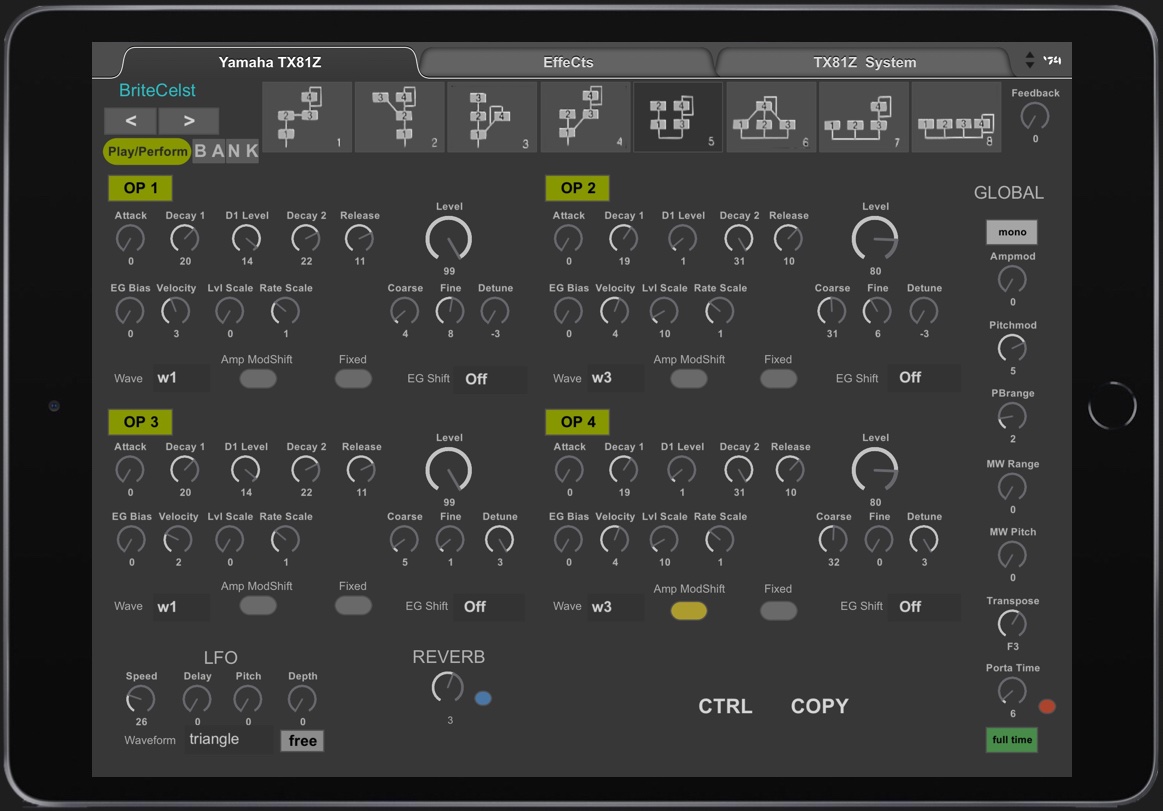This screenshot has width=1163, height=811.
Task: Choose algorithm 7 routing icon
Action: (x=863, y=117)
